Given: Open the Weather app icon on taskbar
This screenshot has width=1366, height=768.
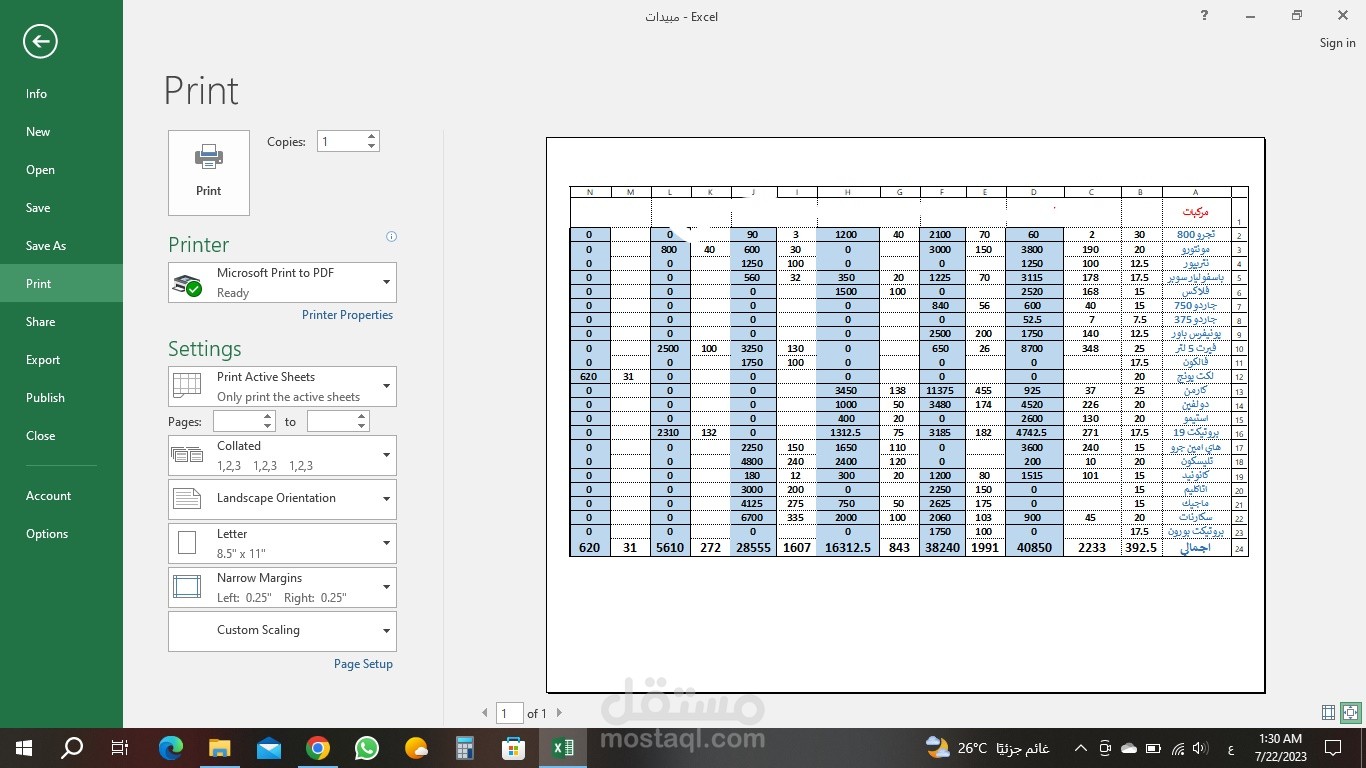Looking at the screenshot, I should coord(416,748).
